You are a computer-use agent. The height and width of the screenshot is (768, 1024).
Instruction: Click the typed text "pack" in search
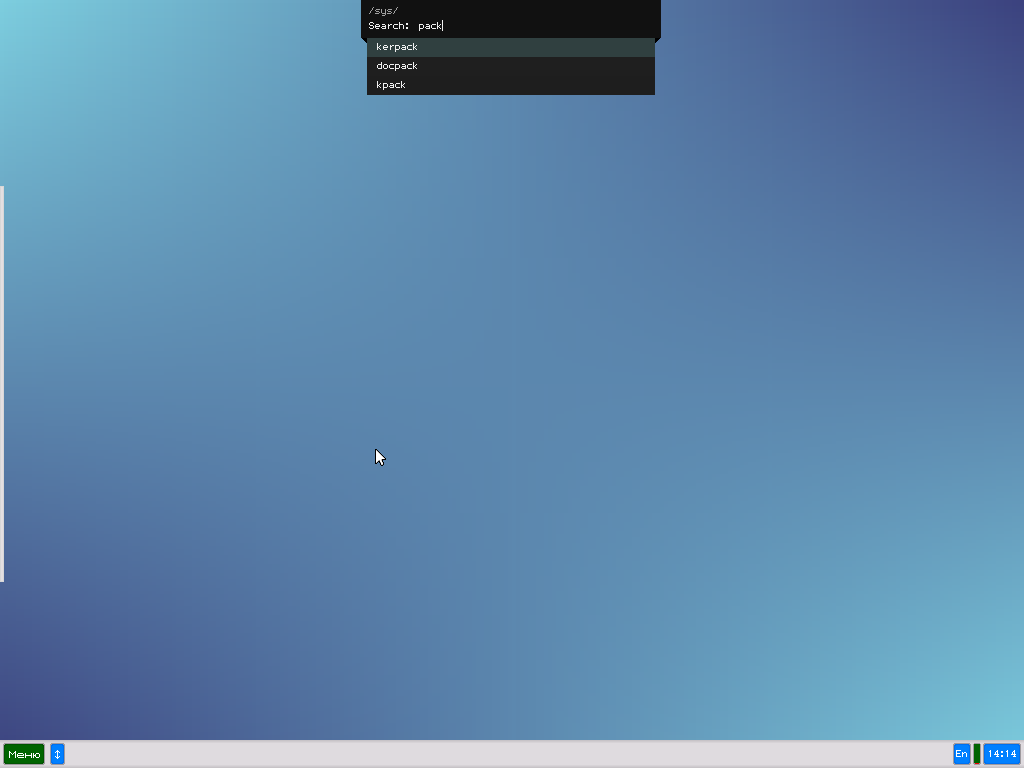coord(429,26)
